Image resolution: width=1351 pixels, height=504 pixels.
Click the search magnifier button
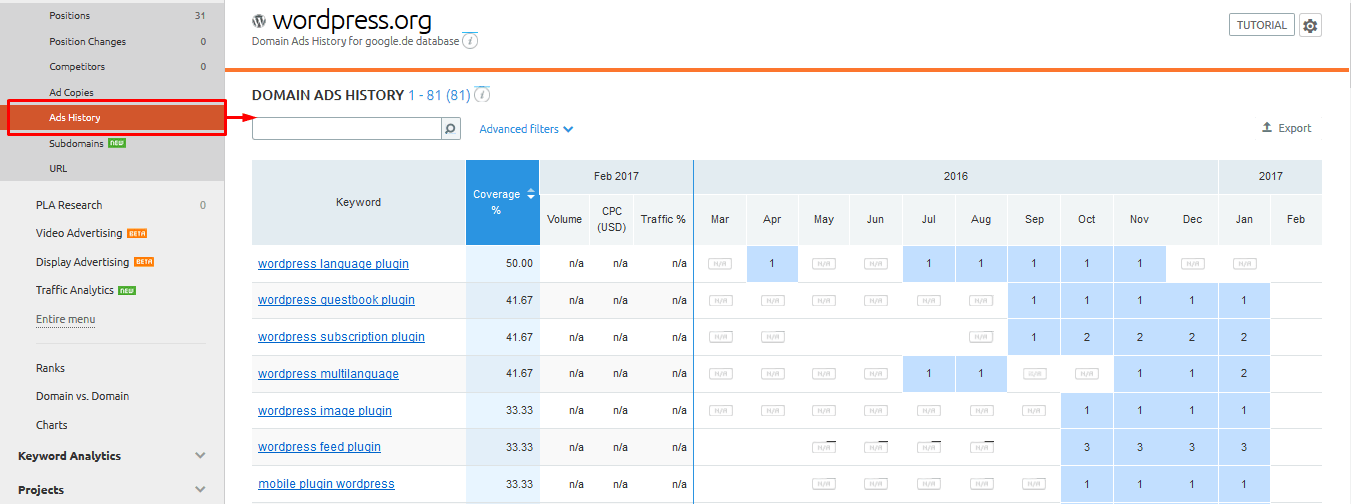point(450,129)
